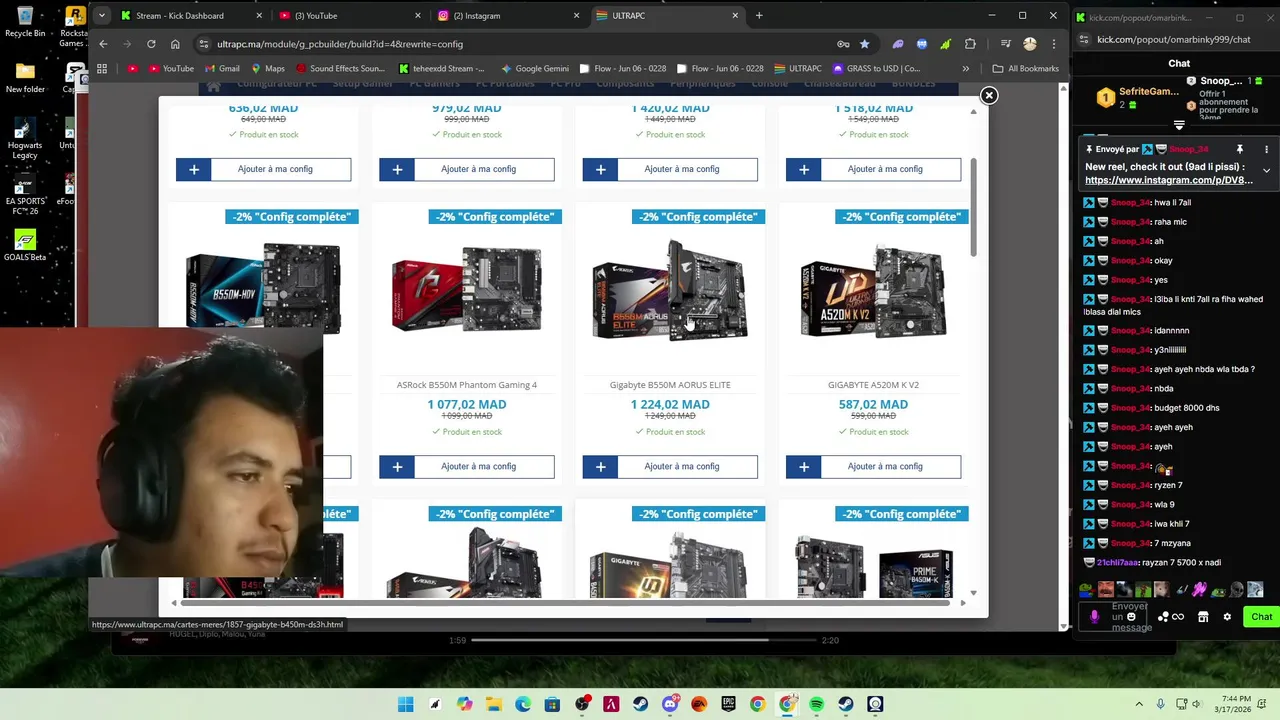The height and width of the screenshot is (720, 1280).
Task: Open a new browser tab
Action: (x=759, y=15)
